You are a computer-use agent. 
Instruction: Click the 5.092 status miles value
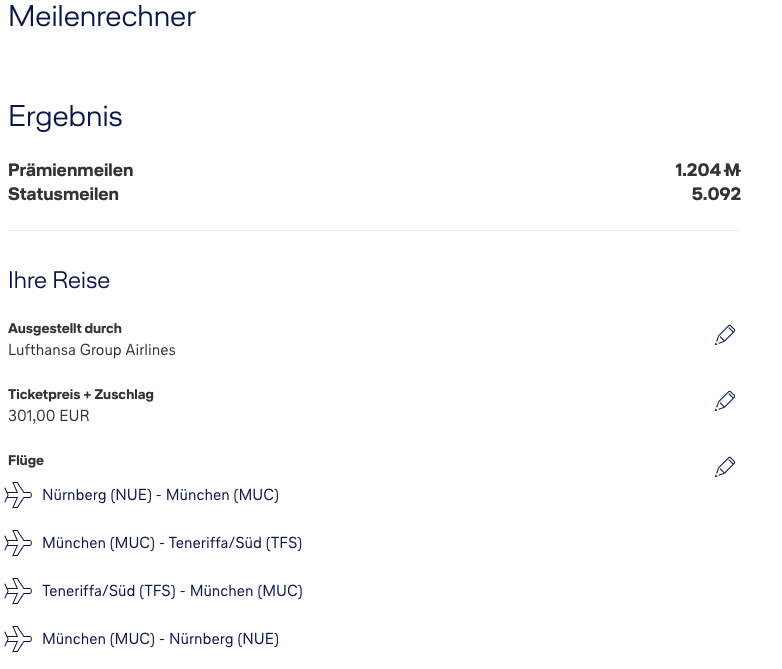(716, 194)
